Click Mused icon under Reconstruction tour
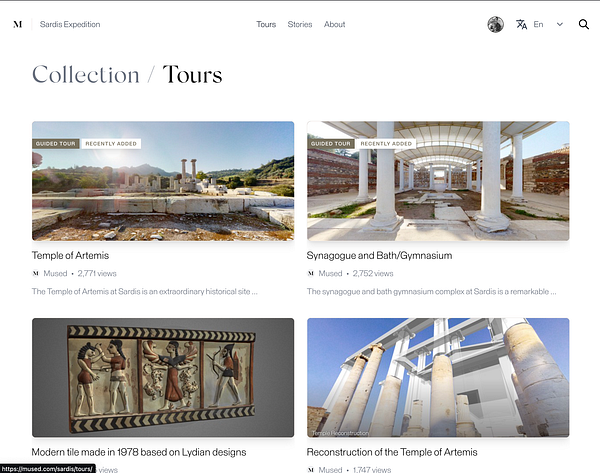The image size is (600, 473). click(311, 470)
